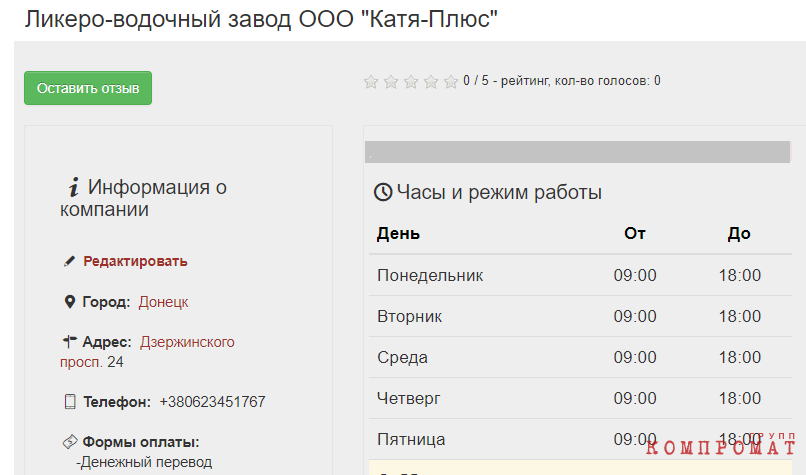806x475 pixels.
Task: Click the green 'Оставить отзыв' button
Action: pos(88,88)
